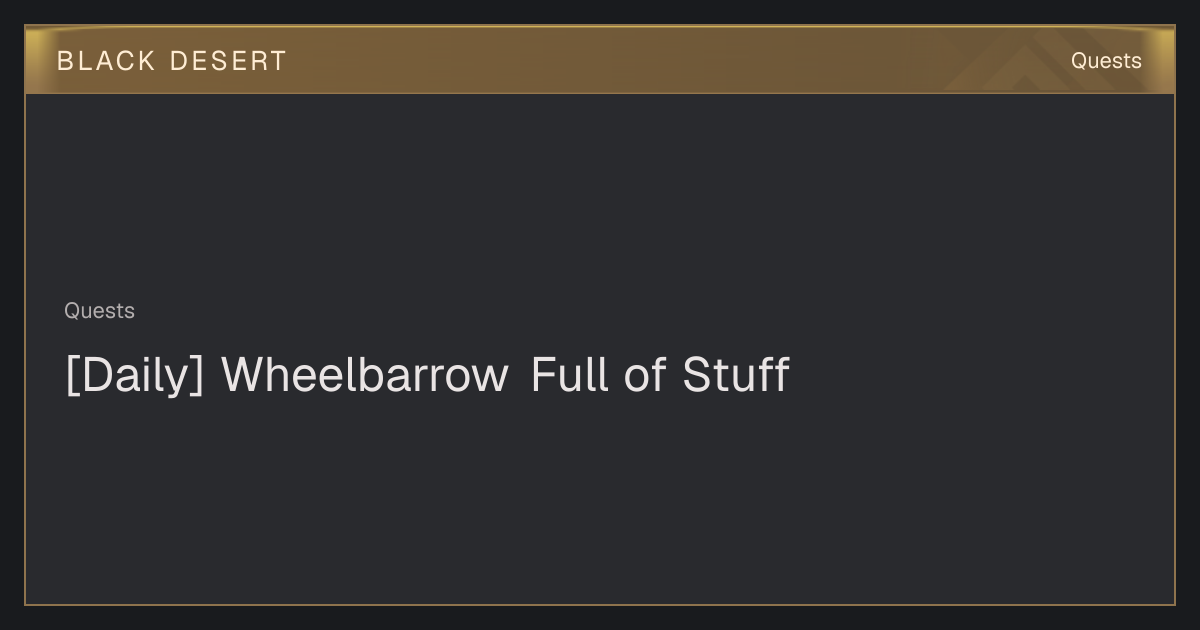Image resolution: width=1200 pixels, height=630 pixels.
Task: Click the gold header banner background
Action: point(600,60)
